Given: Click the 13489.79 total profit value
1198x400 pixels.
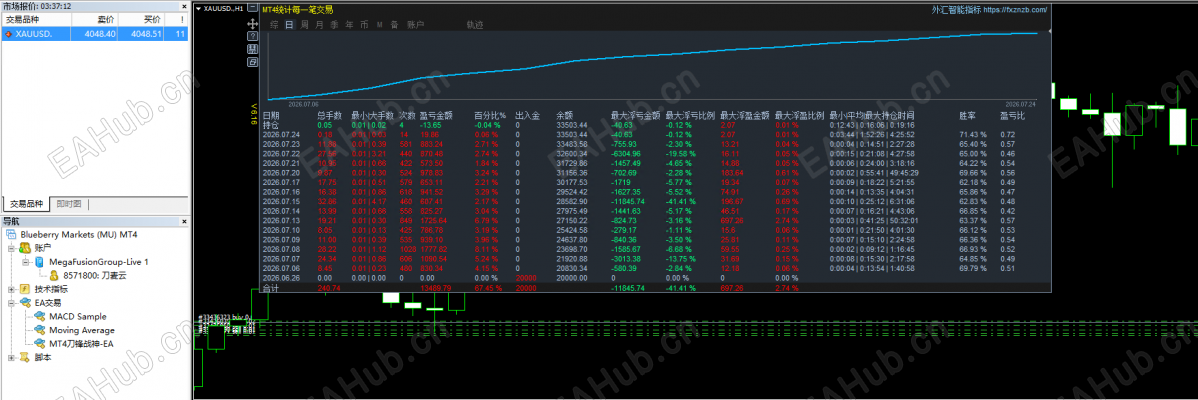Looking at the screenshot, I should click(x=435, y=289).
